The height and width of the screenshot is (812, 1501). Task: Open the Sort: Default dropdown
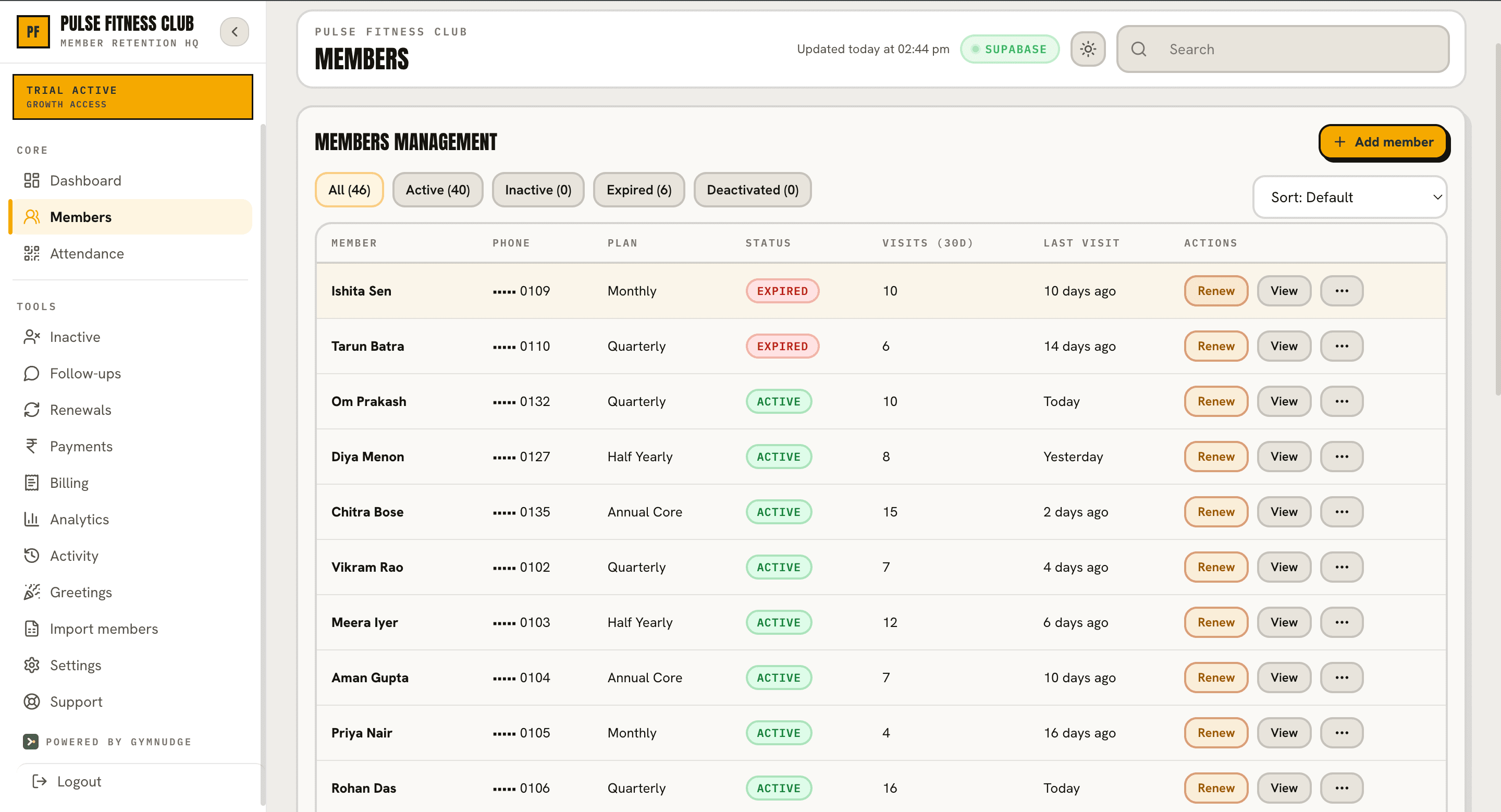click(1349, 197)
